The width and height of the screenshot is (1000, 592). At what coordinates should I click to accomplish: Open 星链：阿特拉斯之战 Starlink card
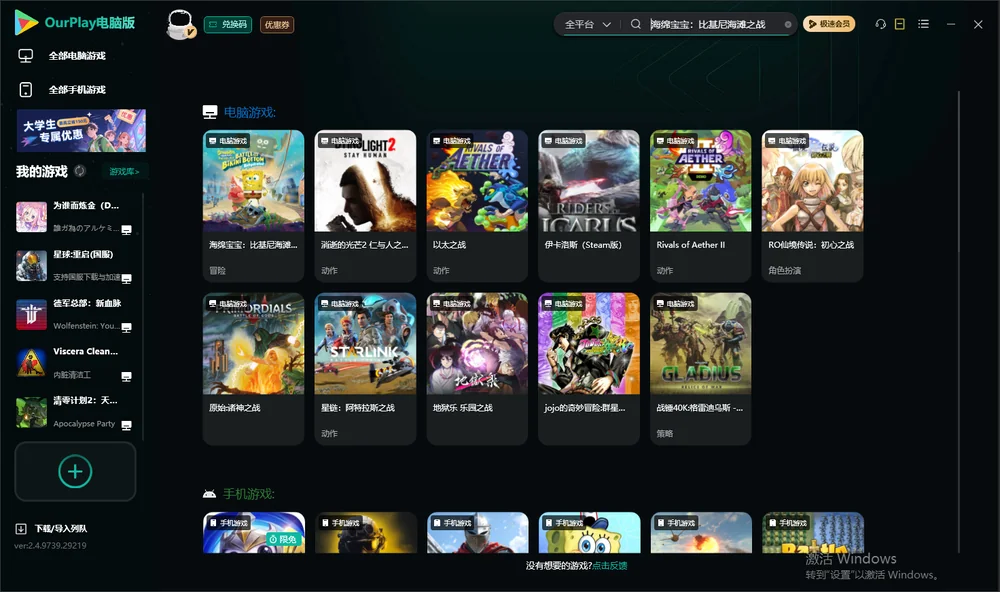pos(365,368)
